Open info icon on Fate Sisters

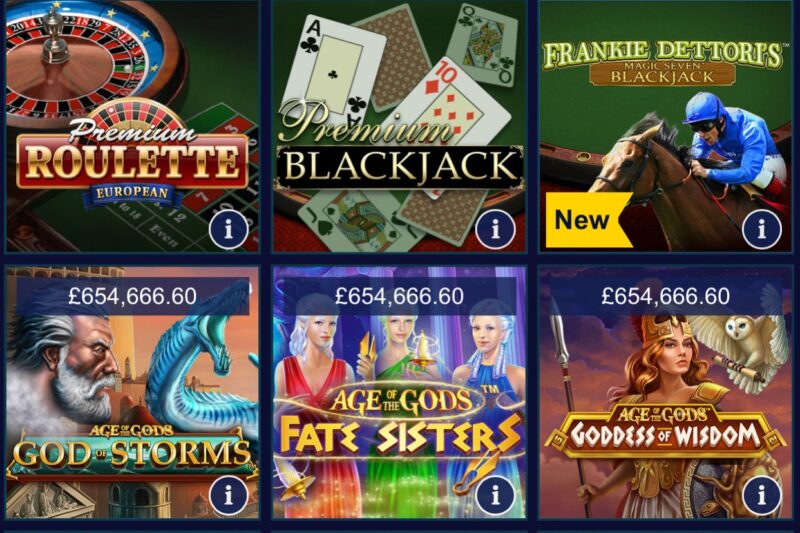(495, 495)
